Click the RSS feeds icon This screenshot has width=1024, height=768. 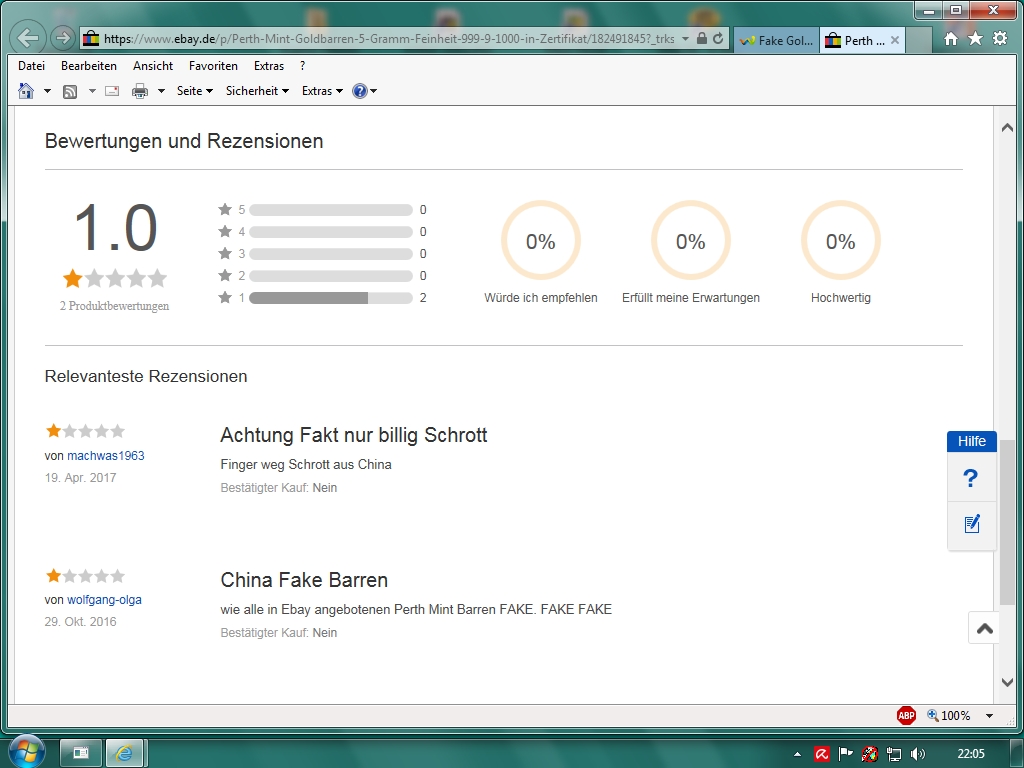coord(70,91)
